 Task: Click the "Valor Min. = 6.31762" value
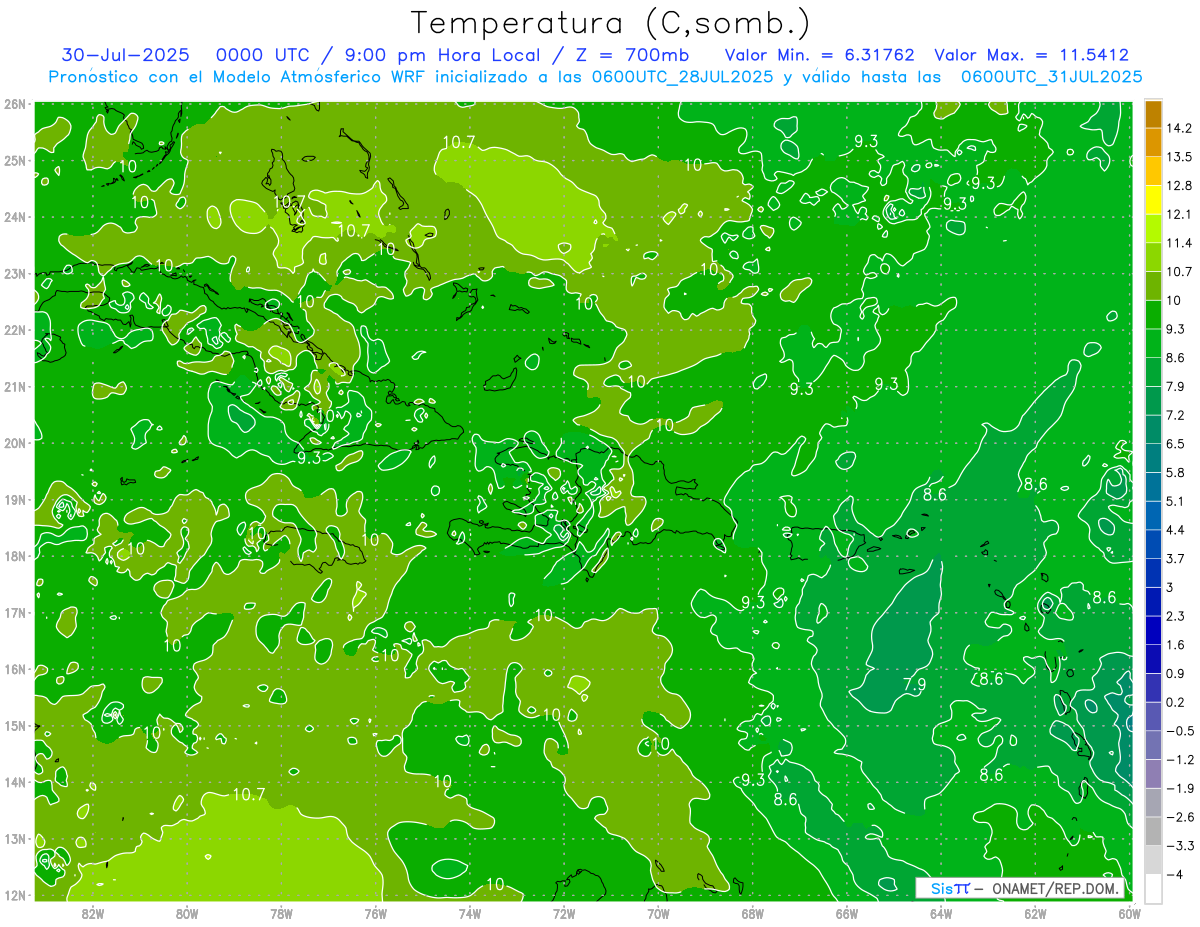(821, 55)
